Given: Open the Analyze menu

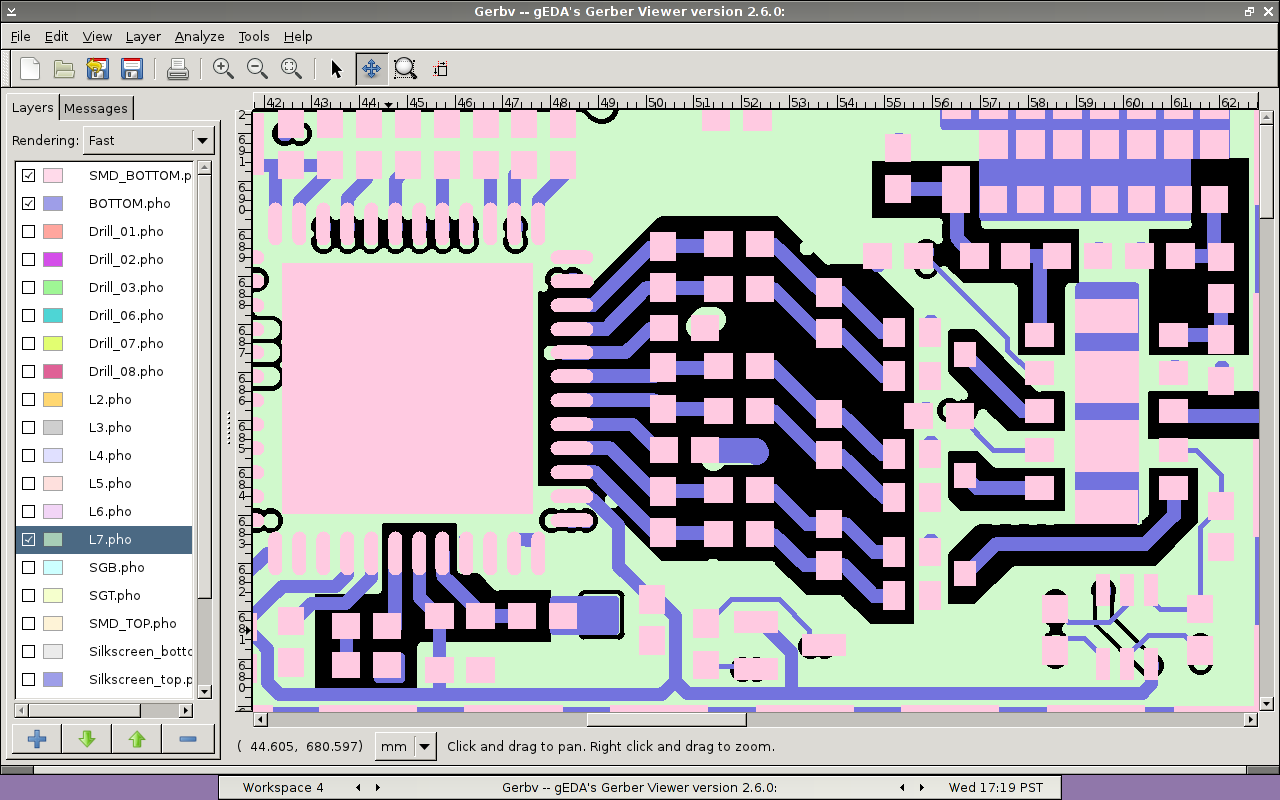Looking at the screenshot, I should pos(199,36).
